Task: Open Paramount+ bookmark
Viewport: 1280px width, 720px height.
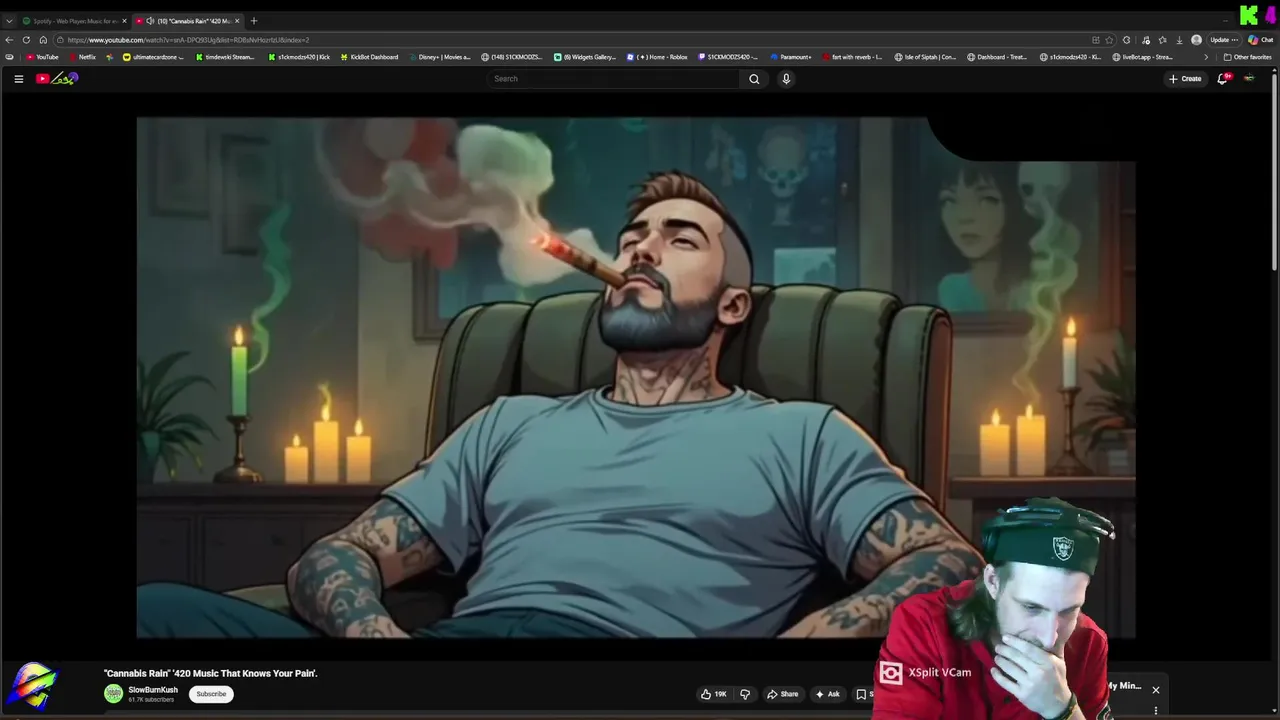Action: pos(790,57)
